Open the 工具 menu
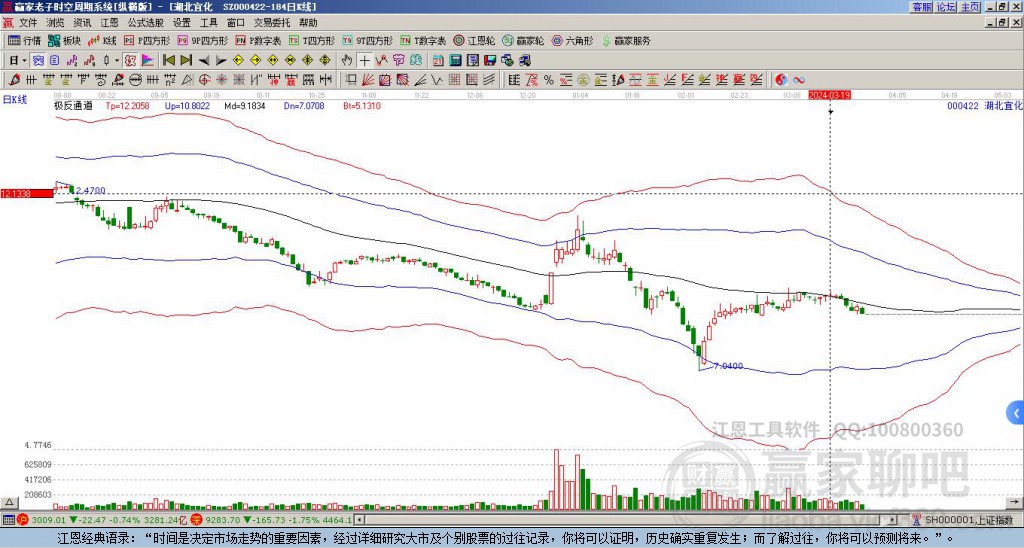Viewport: 1024px width, 548px height. [209, 23]
